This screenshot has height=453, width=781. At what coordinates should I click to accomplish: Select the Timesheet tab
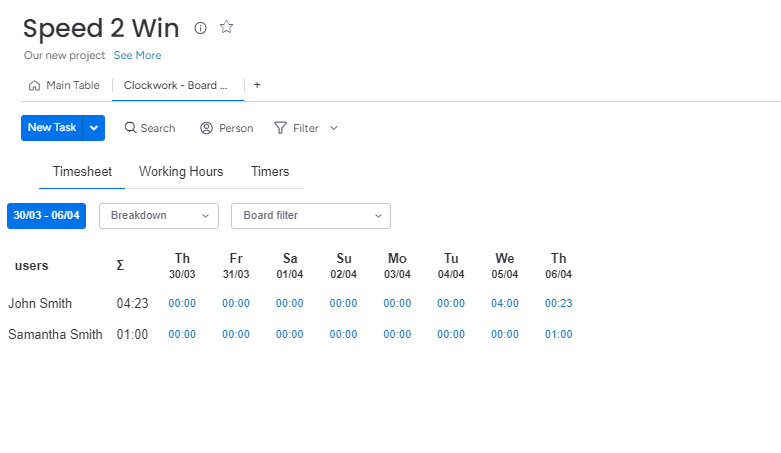(82, 171)
